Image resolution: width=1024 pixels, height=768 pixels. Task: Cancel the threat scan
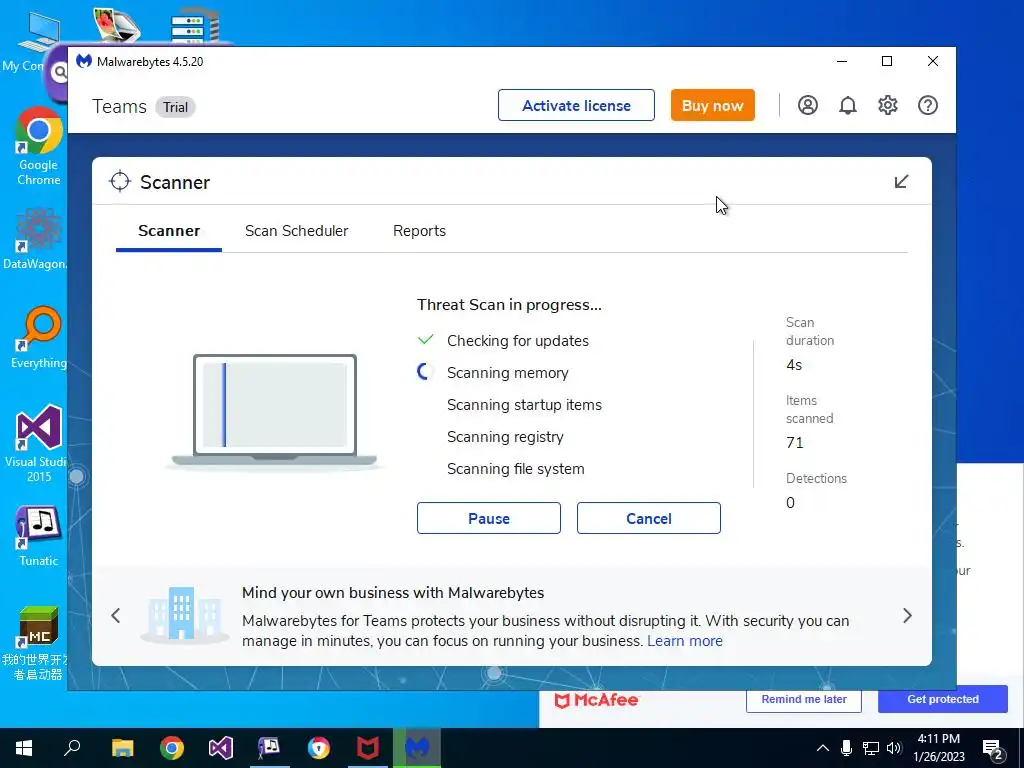[648, 518]
